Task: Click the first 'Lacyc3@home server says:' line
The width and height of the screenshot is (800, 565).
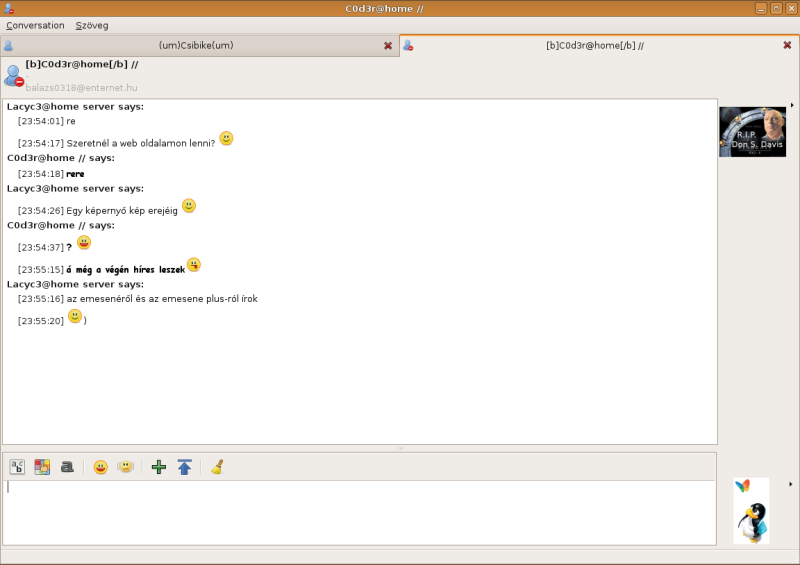Action: (76, 107)
